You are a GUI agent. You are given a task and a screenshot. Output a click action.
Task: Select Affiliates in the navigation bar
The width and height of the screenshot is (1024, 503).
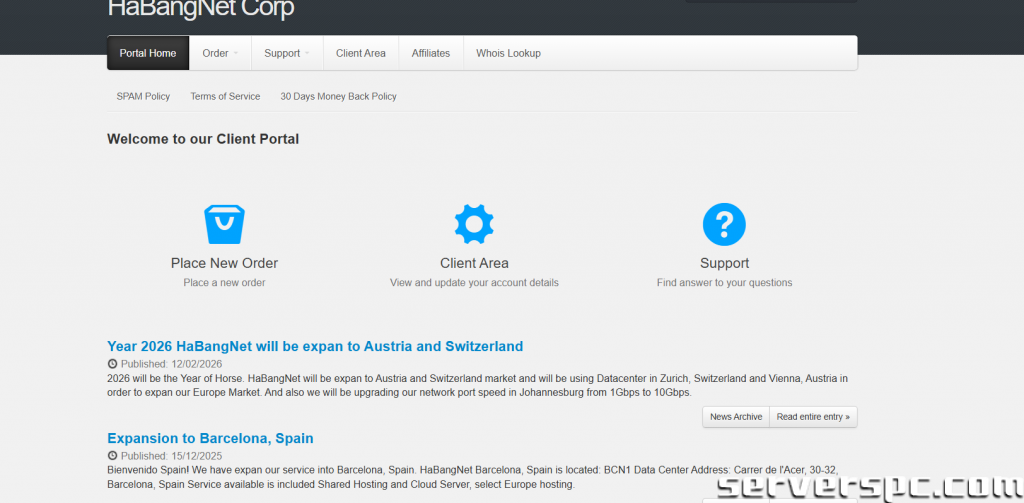tap(431, 53)
